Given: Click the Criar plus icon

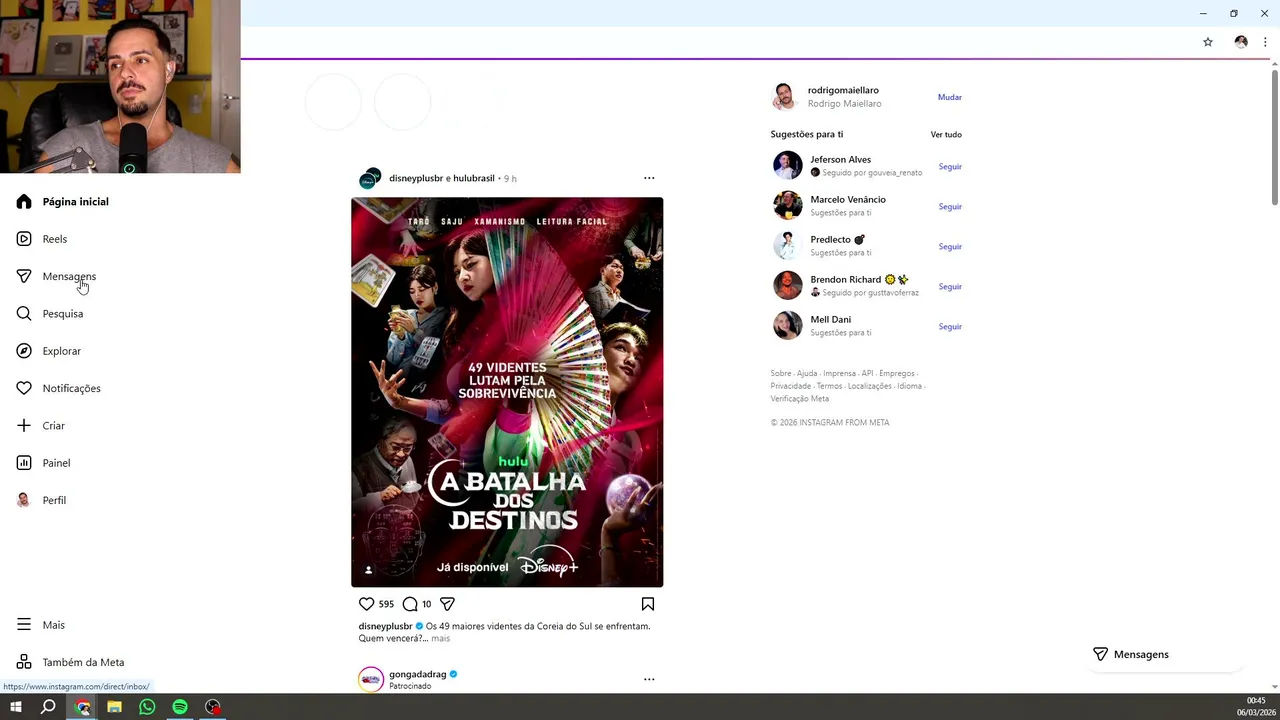Looking at the screenshot, I should (24, 426).
